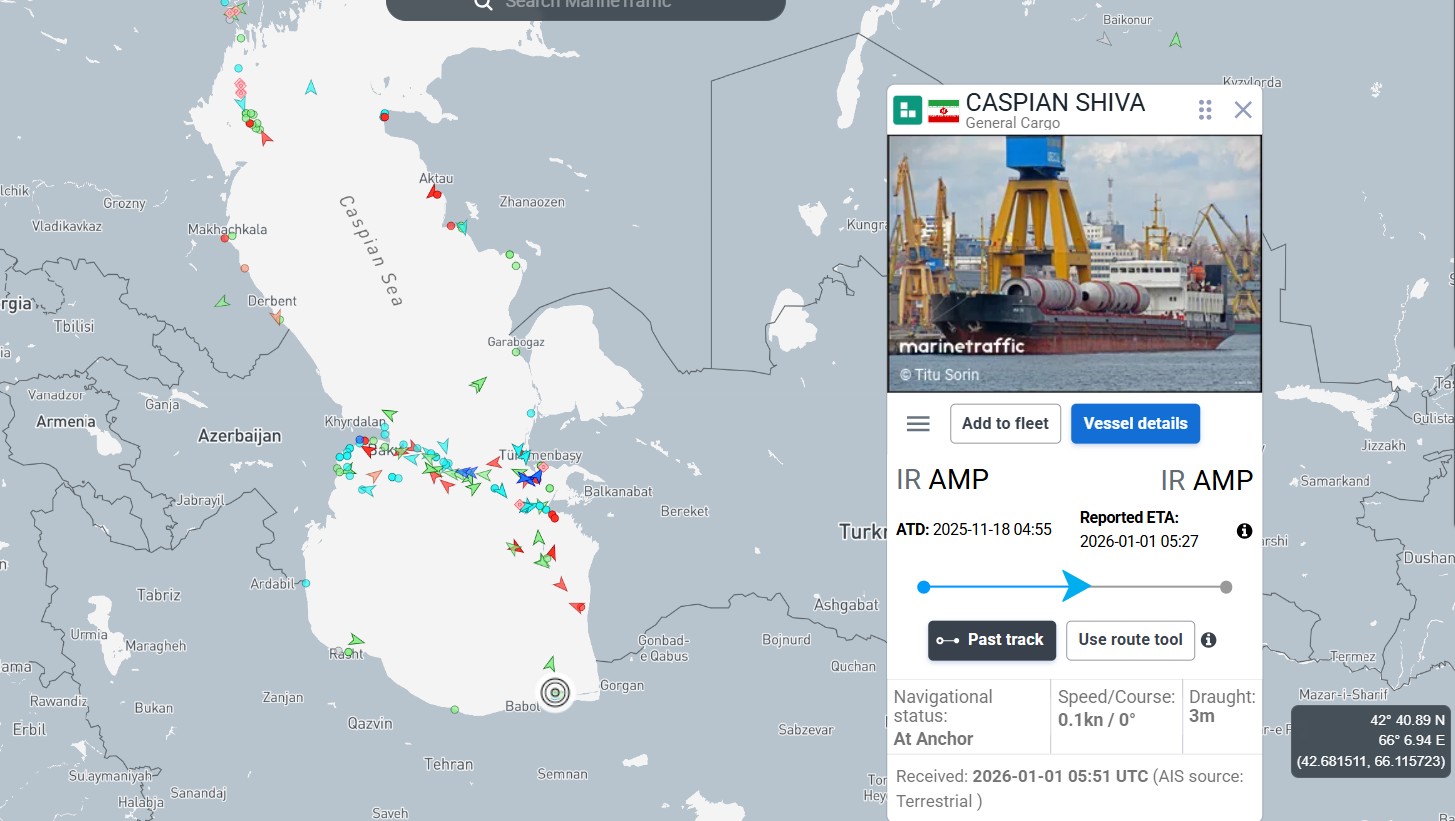Image resolution: width=1455 pixels, height=821 pixels.
Task: Click the green vessel type icon beside CASPIAN SHIVA
Action: tap(907, 110)
